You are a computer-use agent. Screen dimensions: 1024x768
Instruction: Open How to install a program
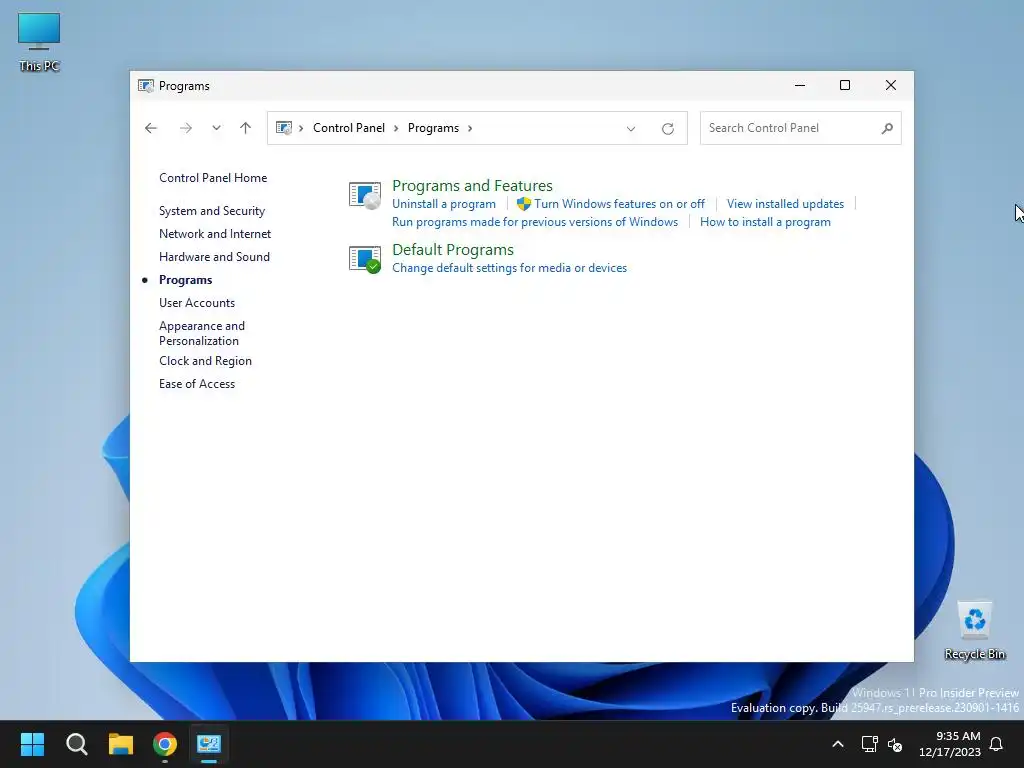pos(765,222)
